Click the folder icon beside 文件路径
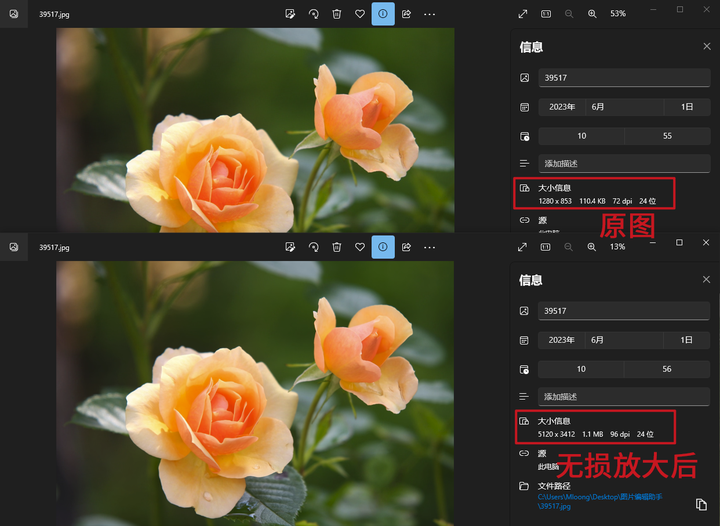Viewport: 720px width, 526px height. (524, 486)
